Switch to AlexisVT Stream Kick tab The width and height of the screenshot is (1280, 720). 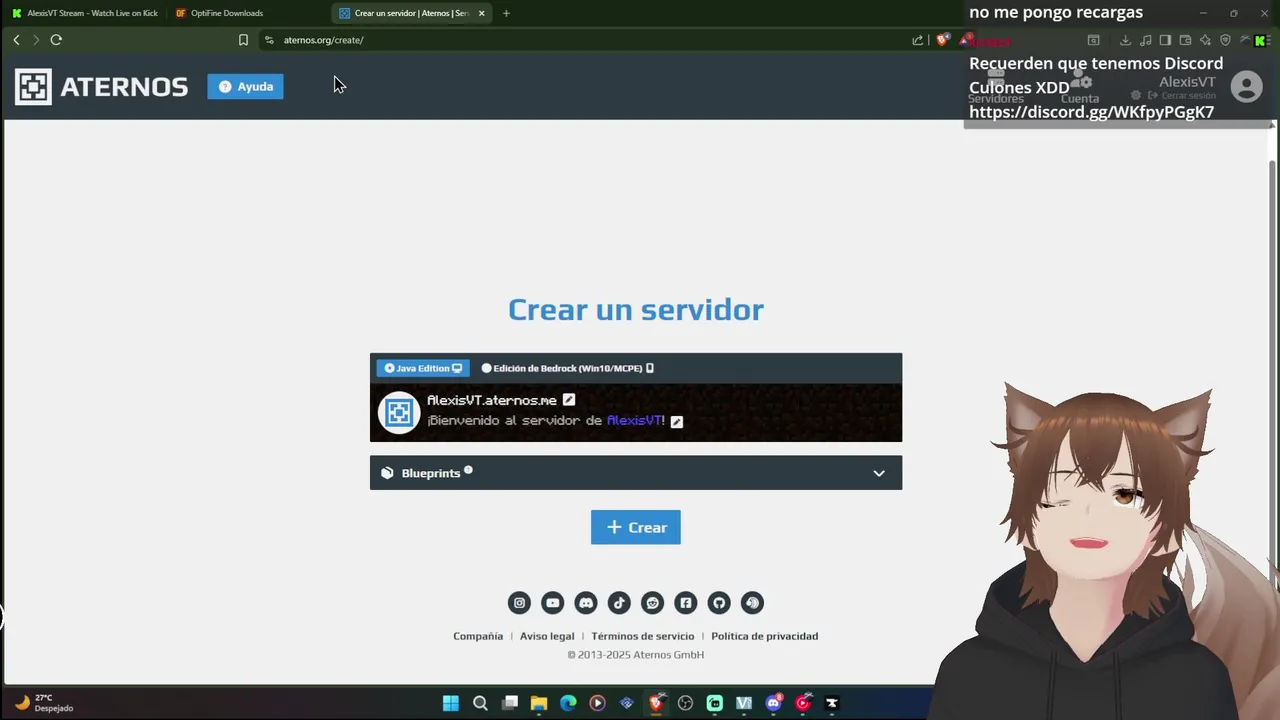point(84,13)
